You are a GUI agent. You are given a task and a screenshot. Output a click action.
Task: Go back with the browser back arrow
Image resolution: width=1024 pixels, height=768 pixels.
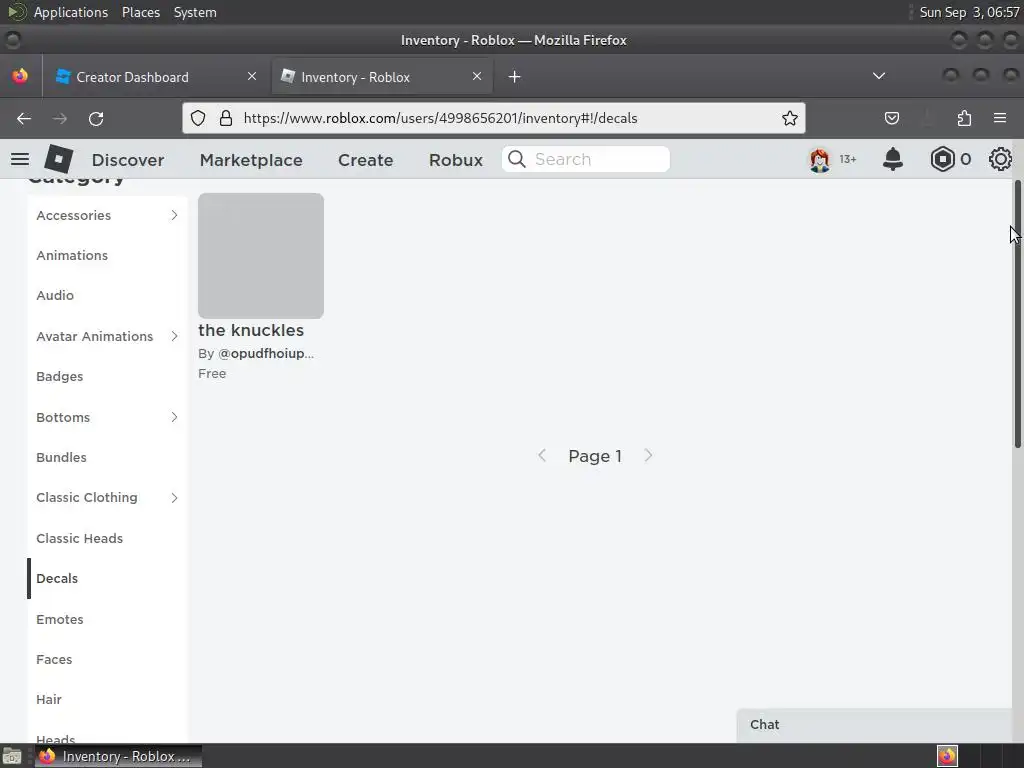click(24, 118)
